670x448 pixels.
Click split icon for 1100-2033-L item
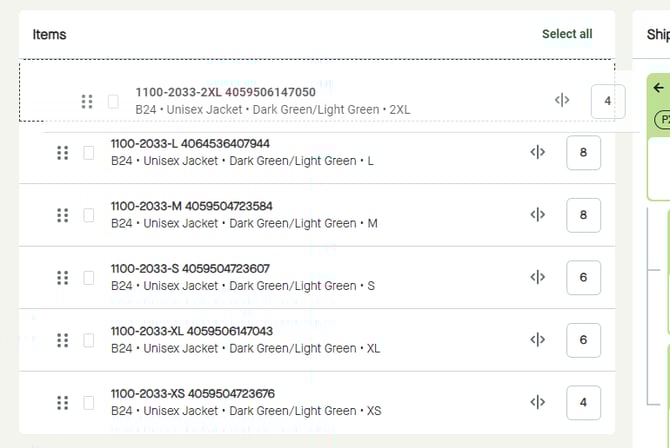coord(538,152)
